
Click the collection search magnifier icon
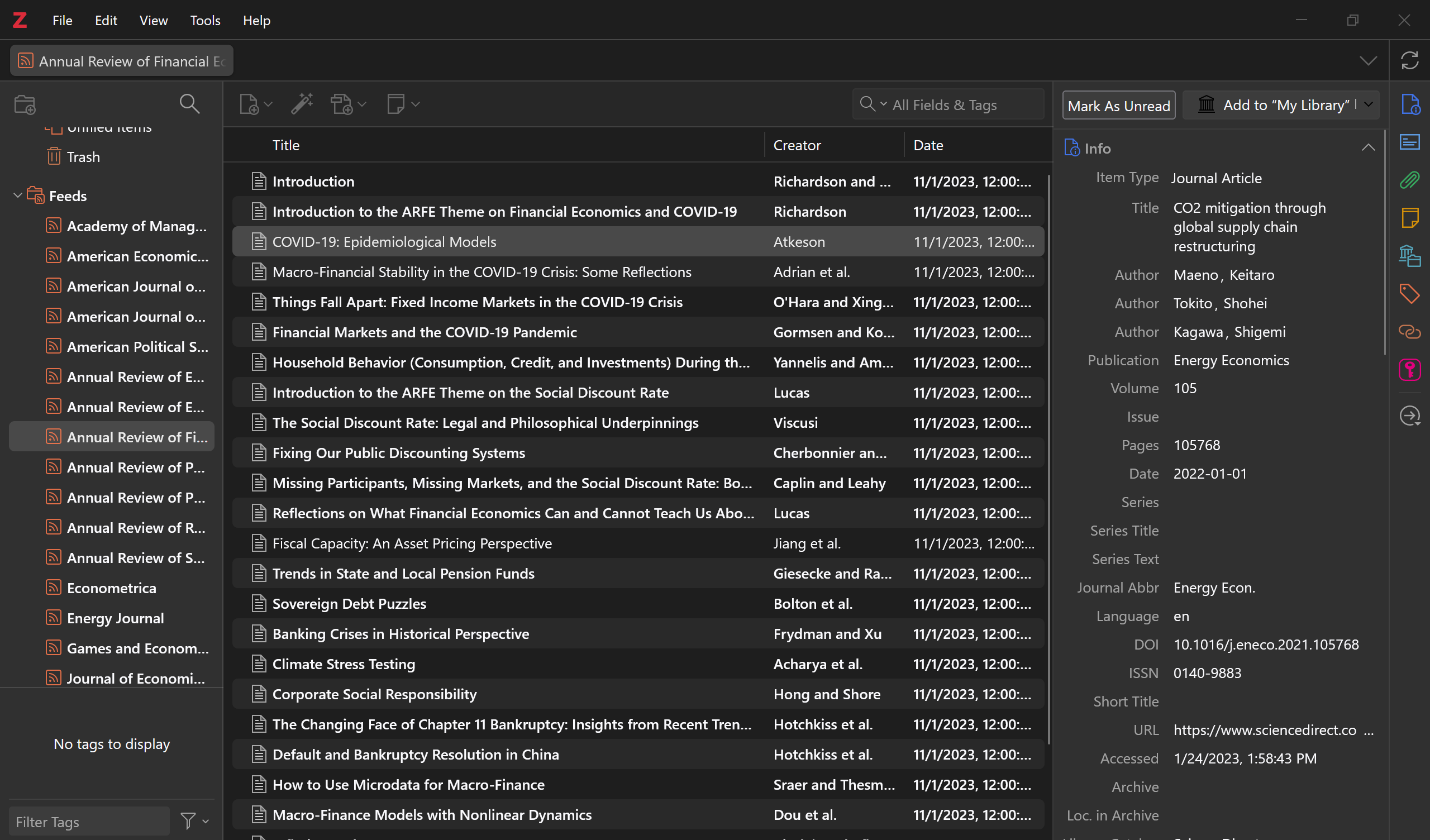(189, 104)
